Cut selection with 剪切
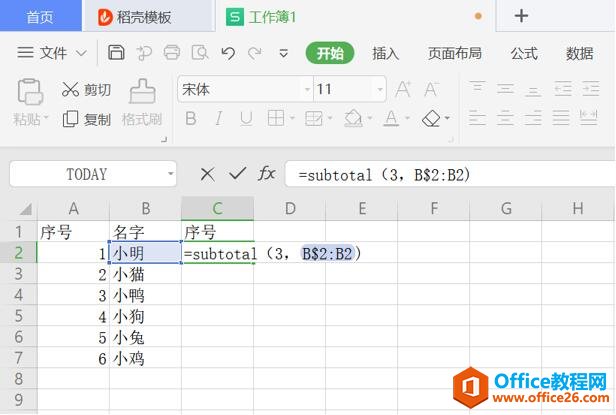The height and width of the screenshot is (415, 616). [x=86, y=90]
